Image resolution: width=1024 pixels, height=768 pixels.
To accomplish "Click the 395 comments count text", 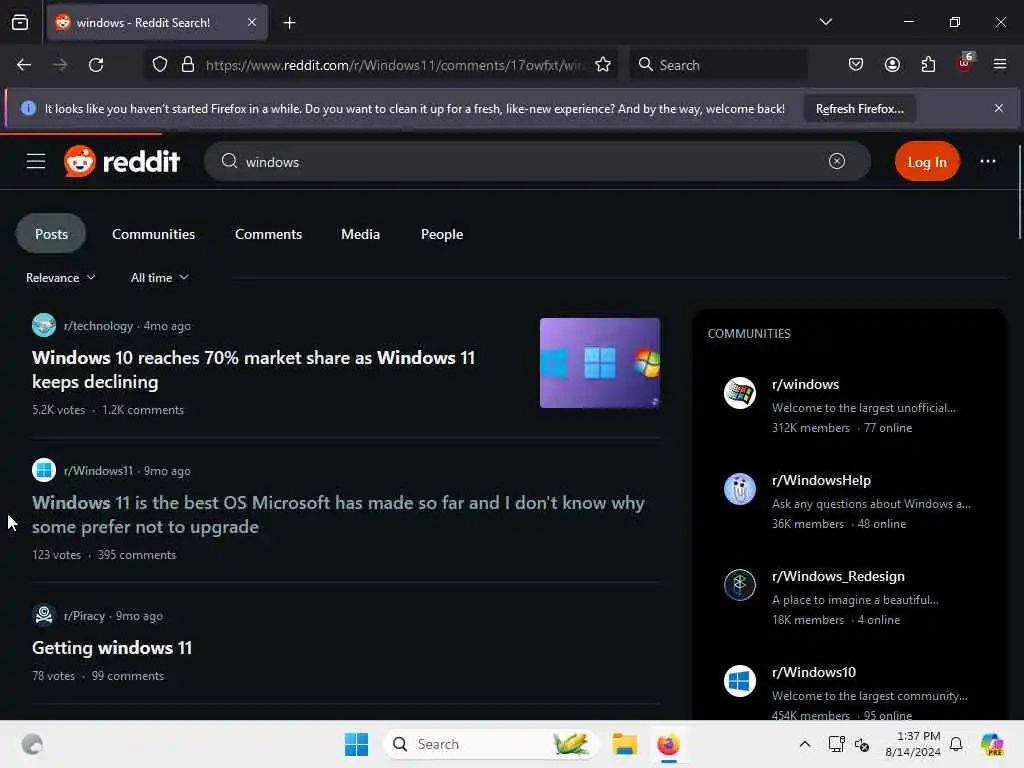I will [136, 554].
